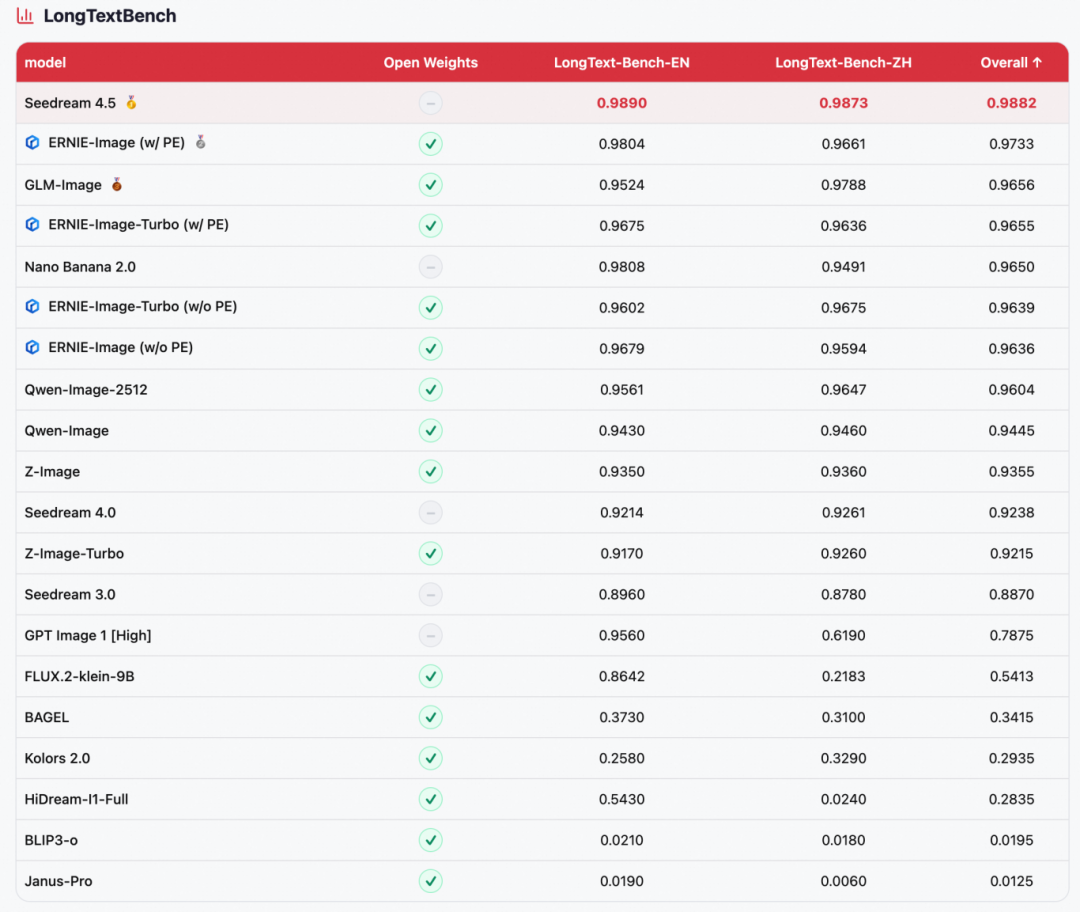This screenshot has width=1080, height=912.
Task: Click the HiDream-I1-Full ZH score 0.0240
Action: pos(843,799)
